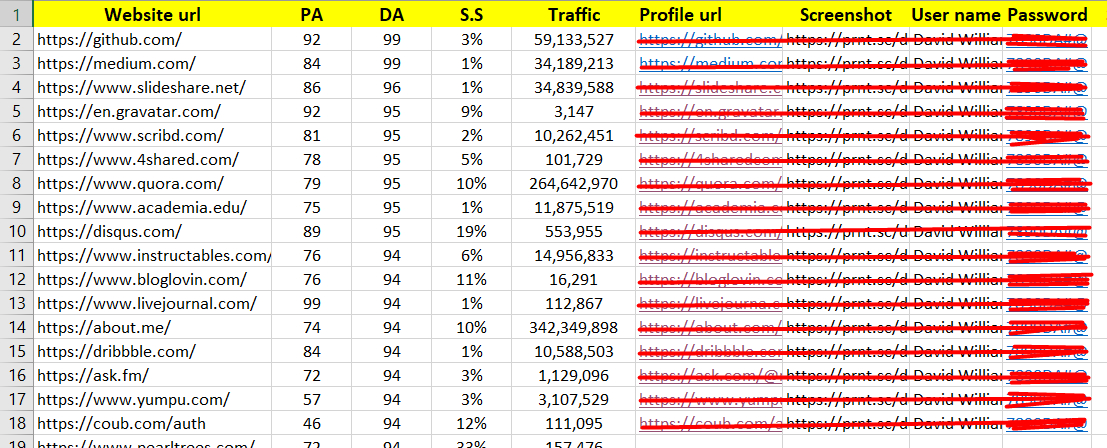Click the https://www.bloglovin.com/ cell
Image resolution: width=1107 pixels, height=448 pixels.
click(x=152, y=279)
